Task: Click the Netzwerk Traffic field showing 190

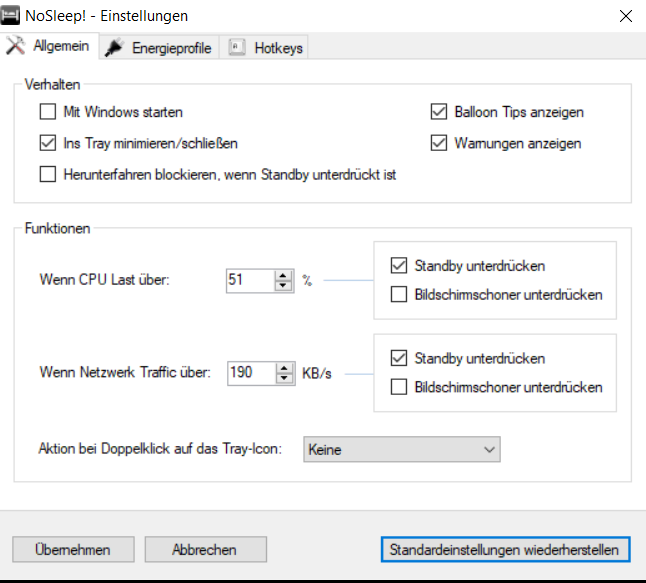Action: coord(251,373)
